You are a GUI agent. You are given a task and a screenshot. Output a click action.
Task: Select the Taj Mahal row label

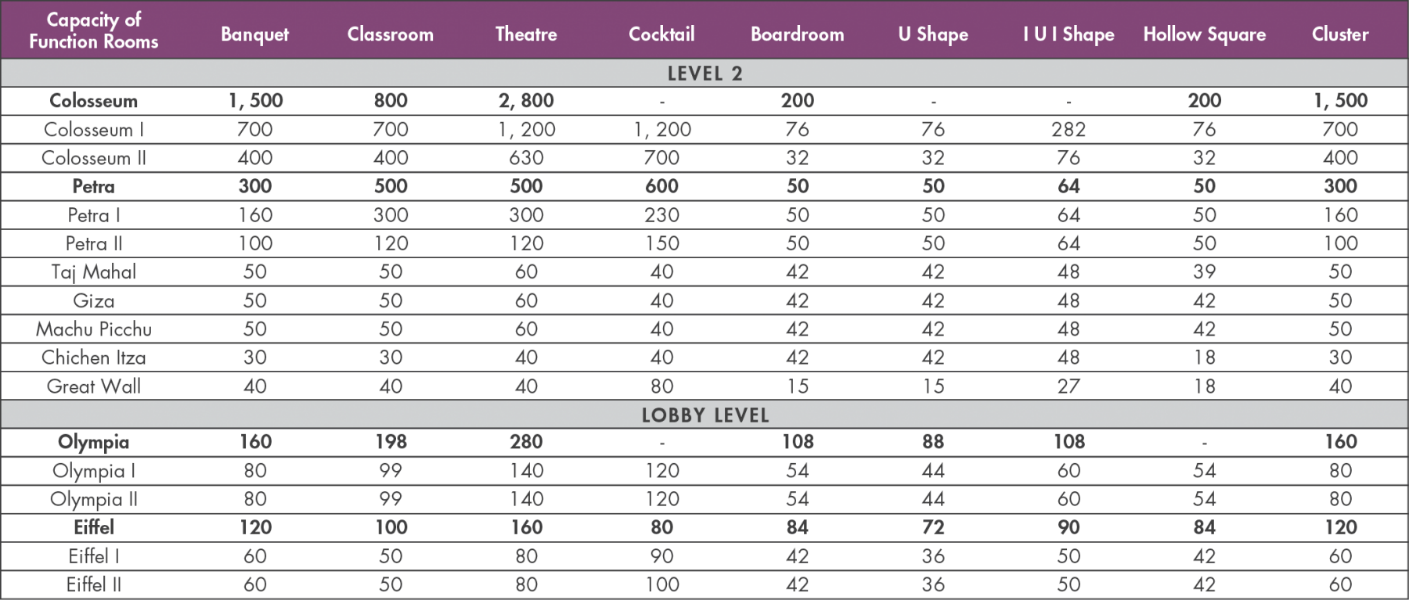pos(94,272)
